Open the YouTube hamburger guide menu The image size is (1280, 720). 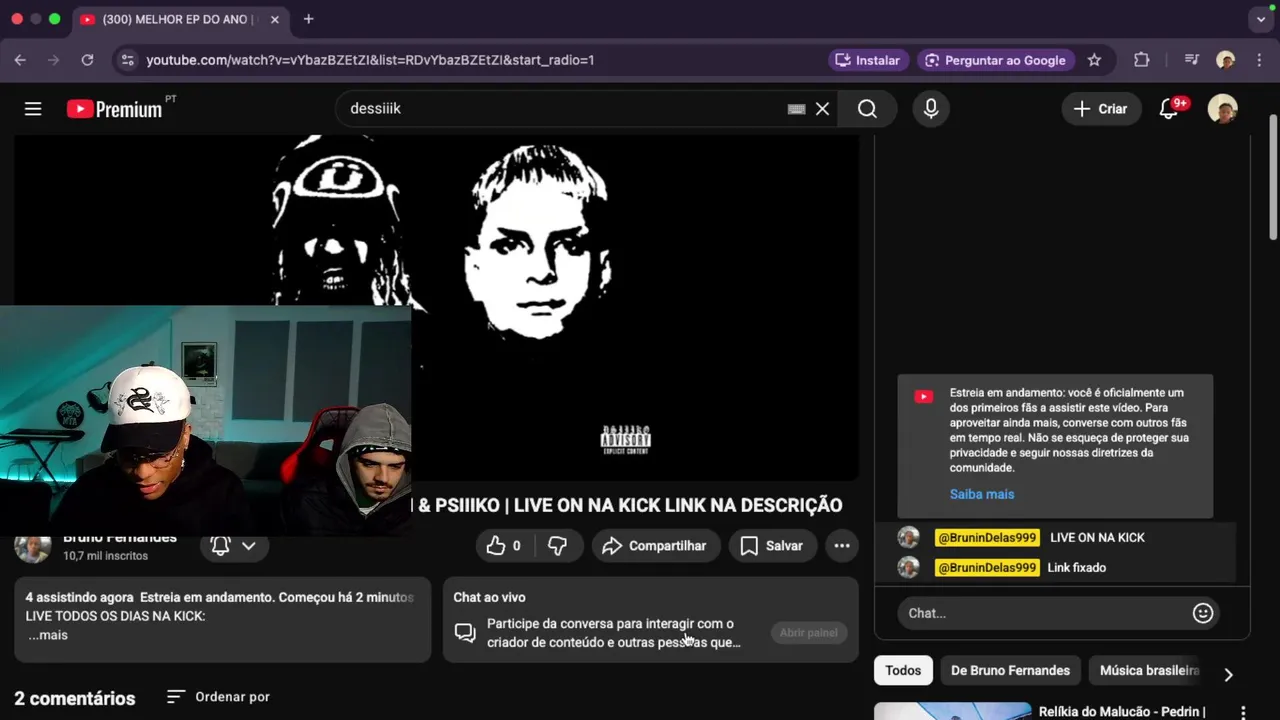click(33, 109)
